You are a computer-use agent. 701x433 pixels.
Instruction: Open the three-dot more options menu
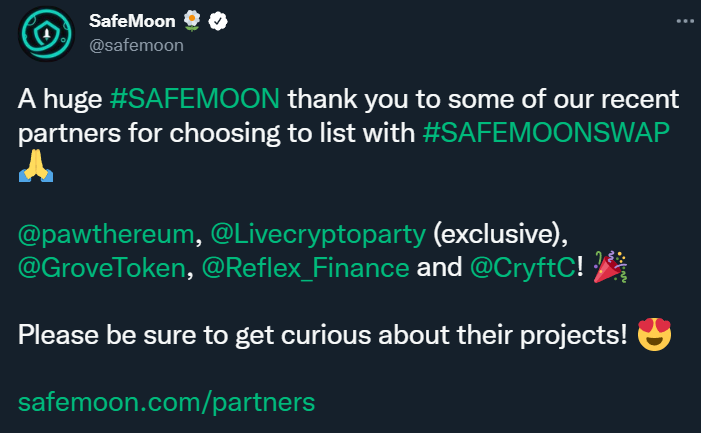684,21
